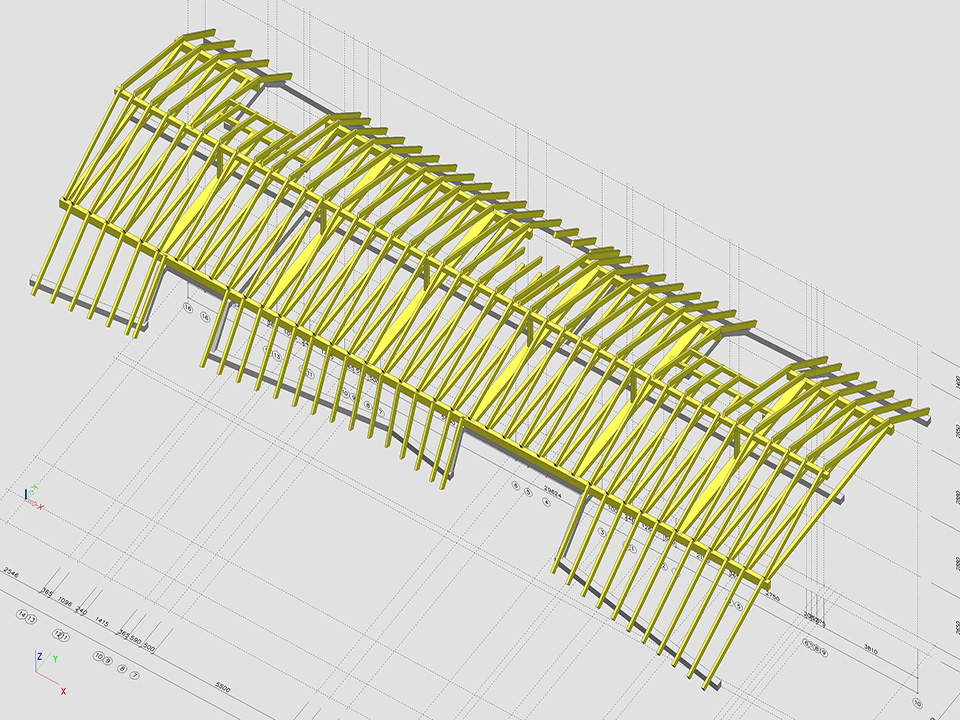Click the red X axis label on gizmo
Viewport: 960px width, 720px height.
64,691
